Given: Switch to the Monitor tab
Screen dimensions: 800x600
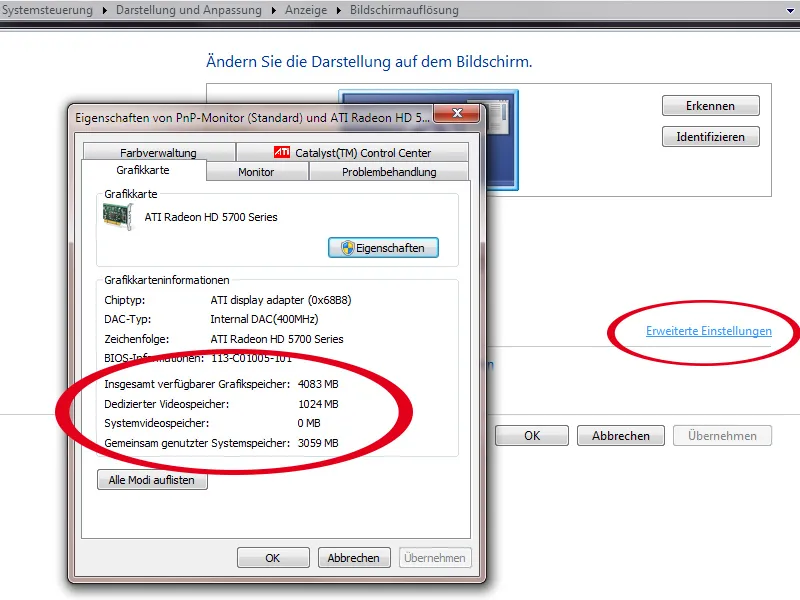Looking at the screenshot, I should tap(257, 172).
